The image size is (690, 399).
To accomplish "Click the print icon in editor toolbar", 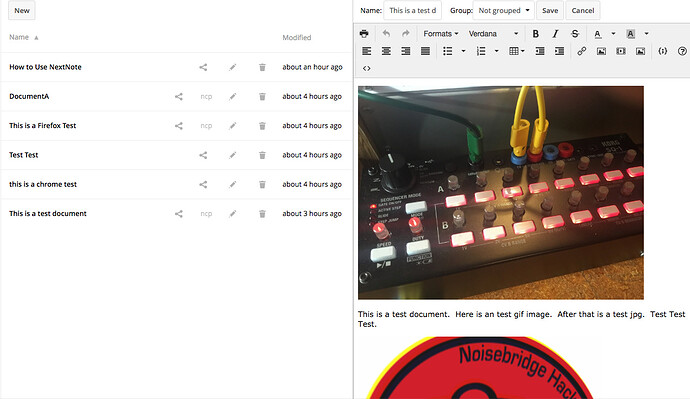I will [364, 33].
